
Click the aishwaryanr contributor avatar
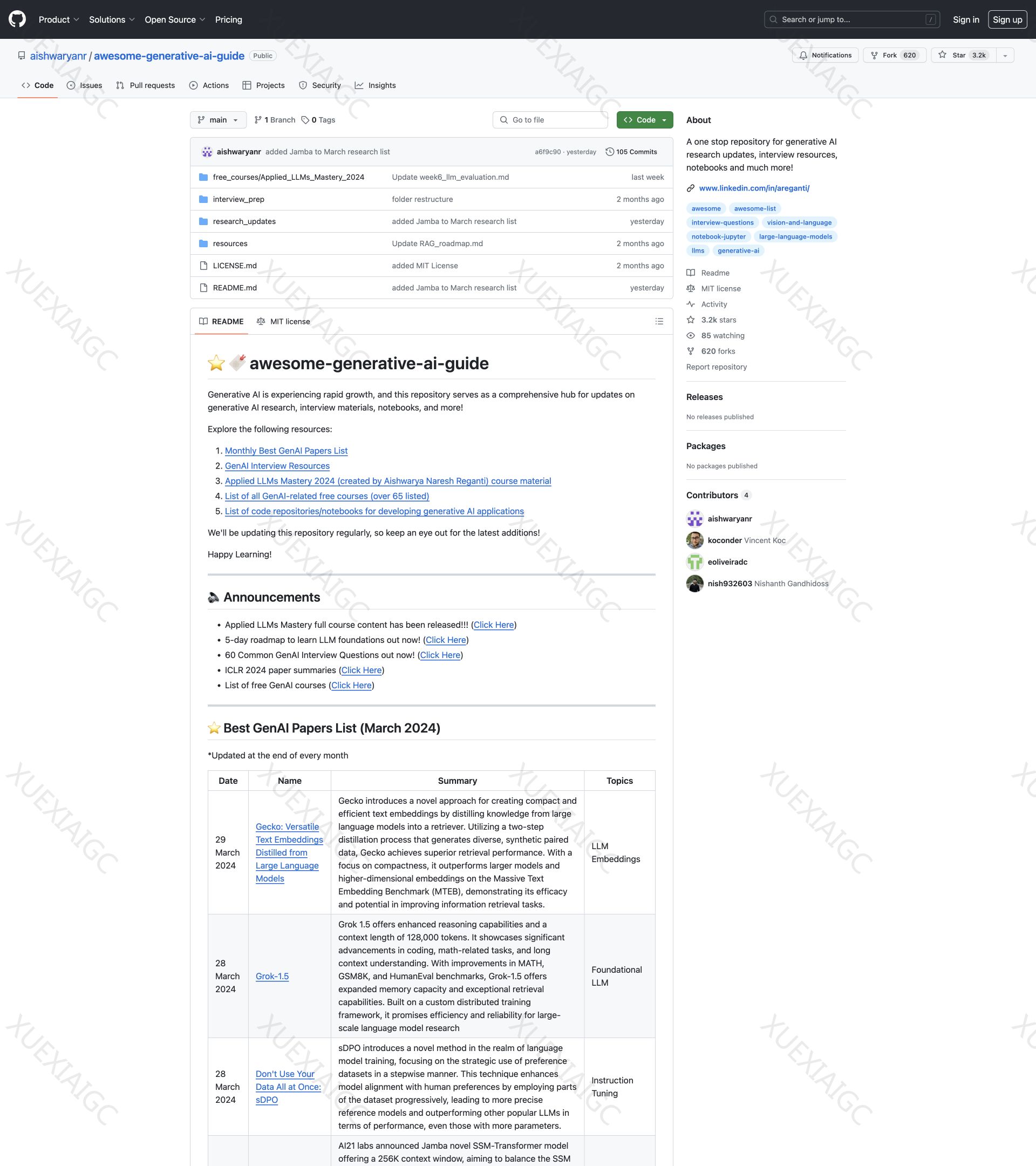point(694,519)
